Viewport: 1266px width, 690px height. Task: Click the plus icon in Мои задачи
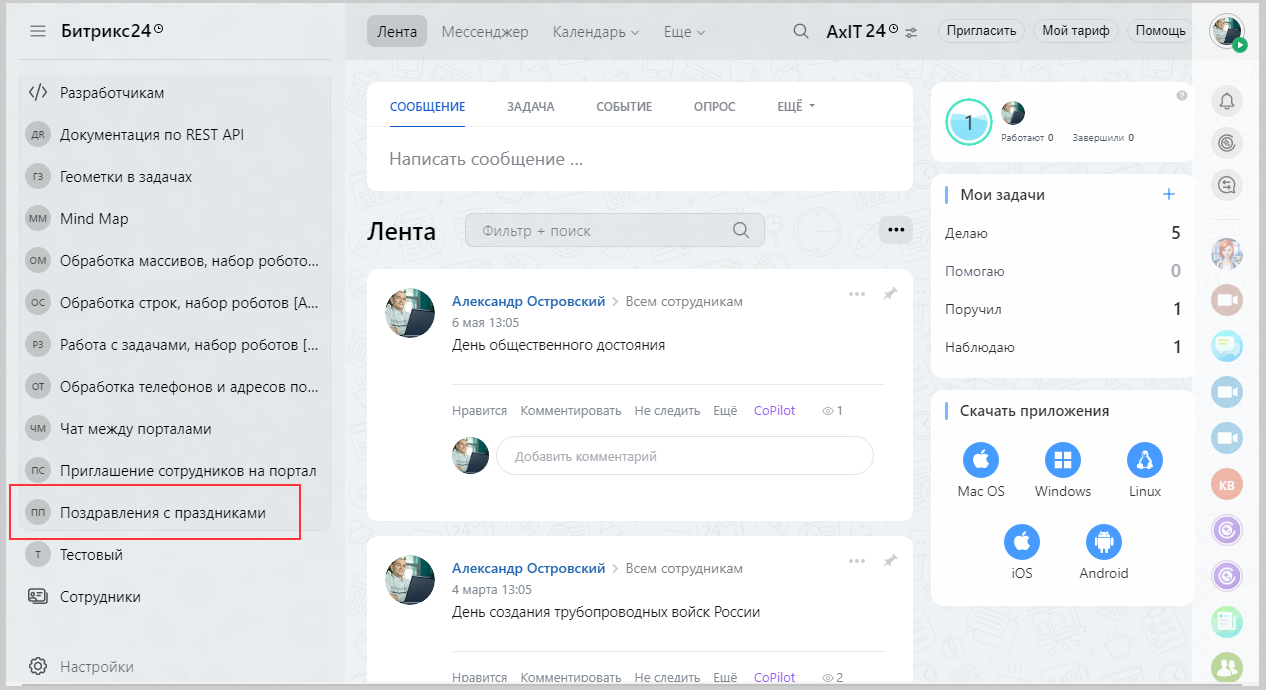click(1169, 195)
